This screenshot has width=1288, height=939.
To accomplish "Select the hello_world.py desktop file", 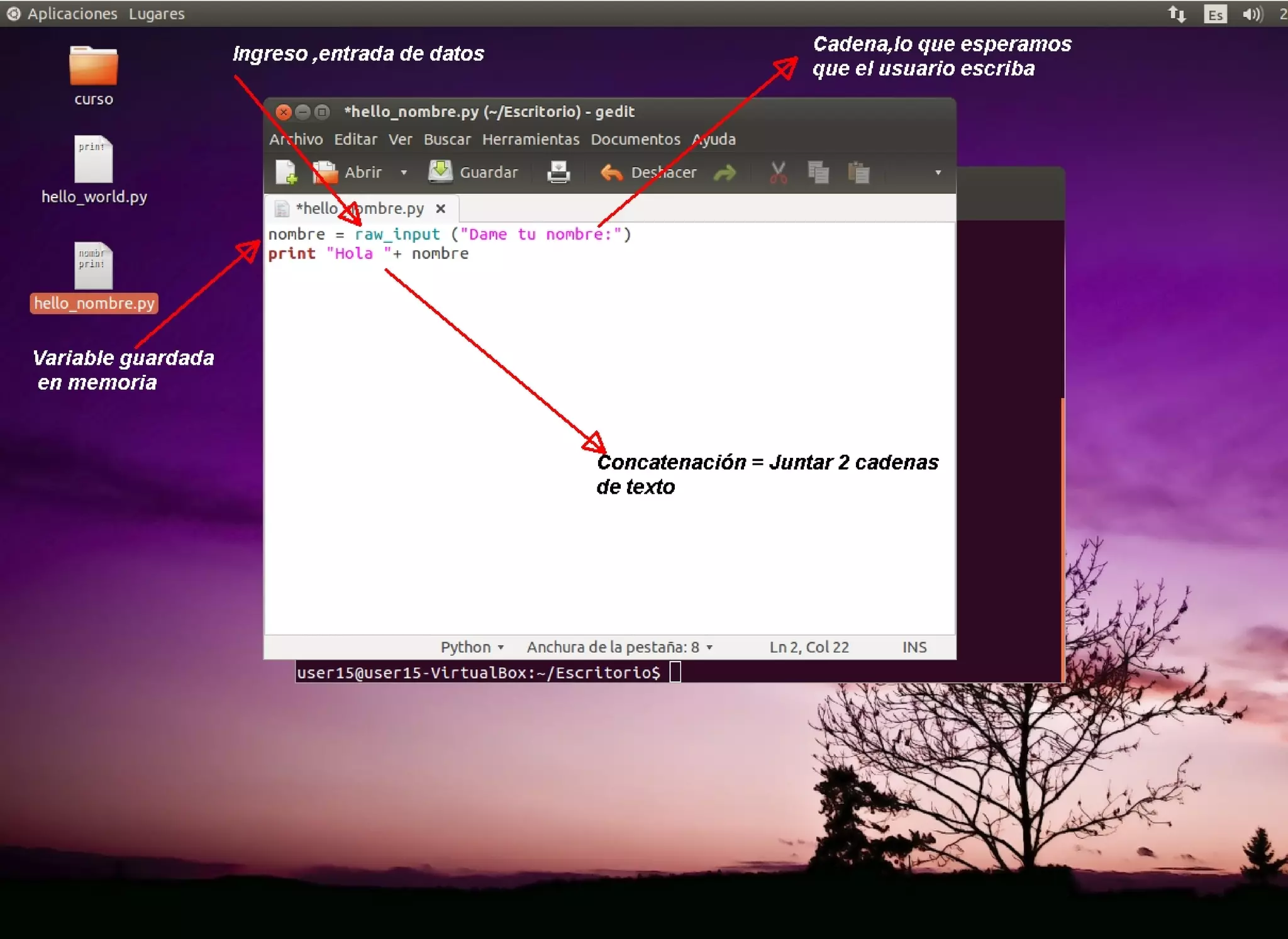I will click(x=94, y=170).
